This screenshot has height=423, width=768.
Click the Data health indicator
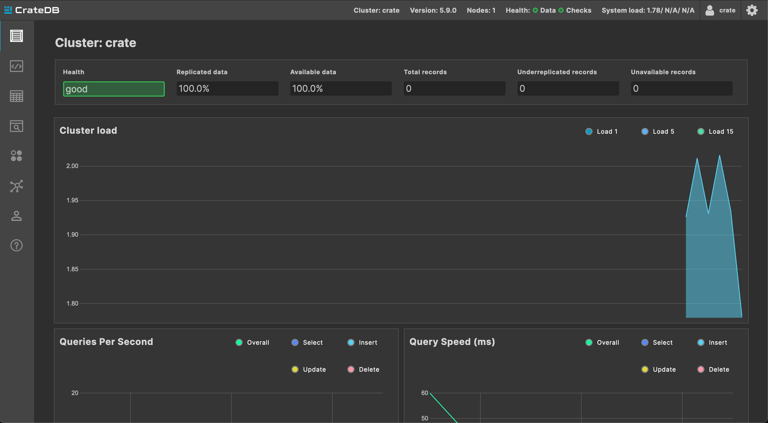click(x=544, y=10)
